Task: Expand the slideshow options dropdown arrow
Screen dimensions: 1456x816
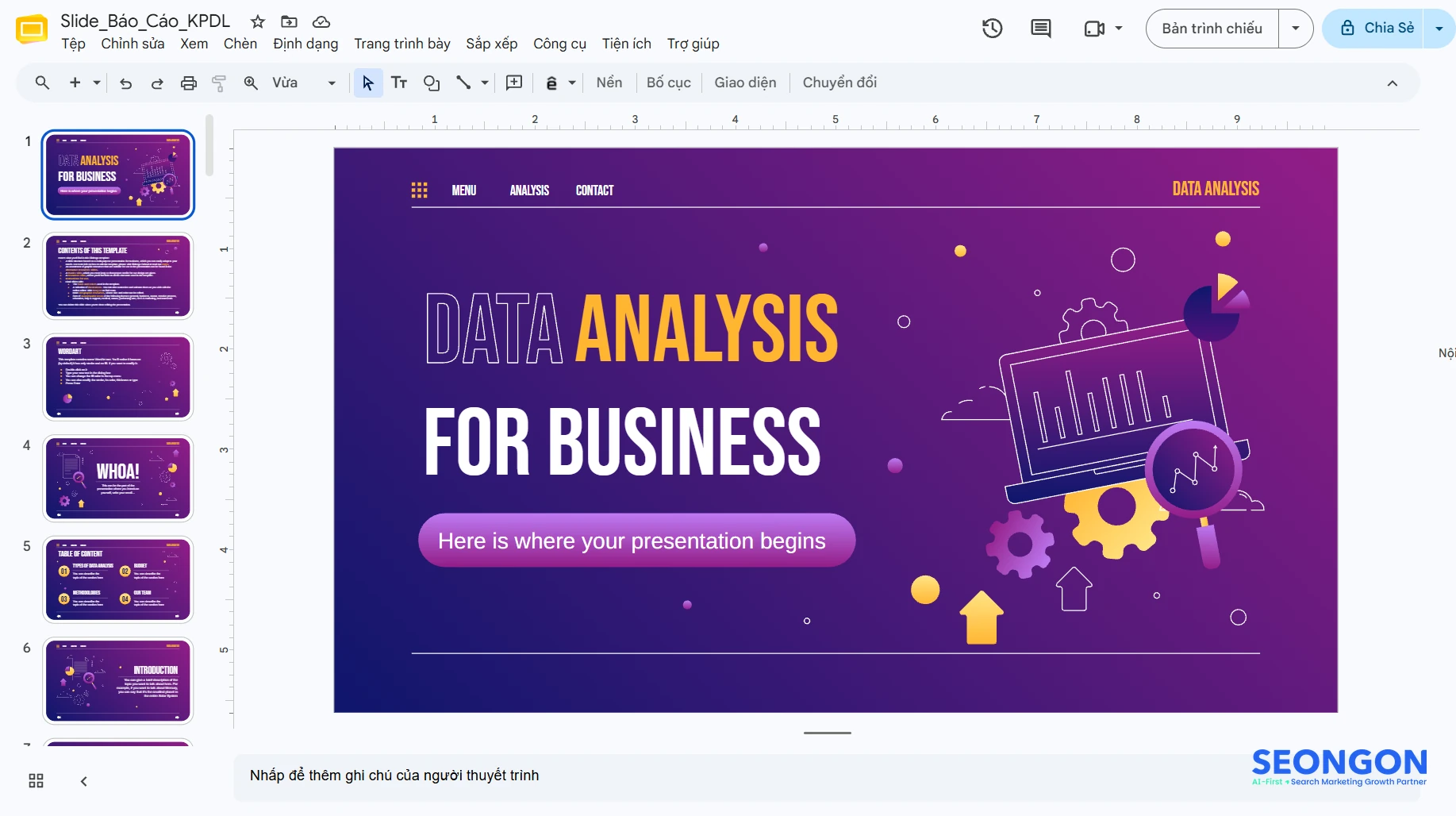Action: 1296,29
